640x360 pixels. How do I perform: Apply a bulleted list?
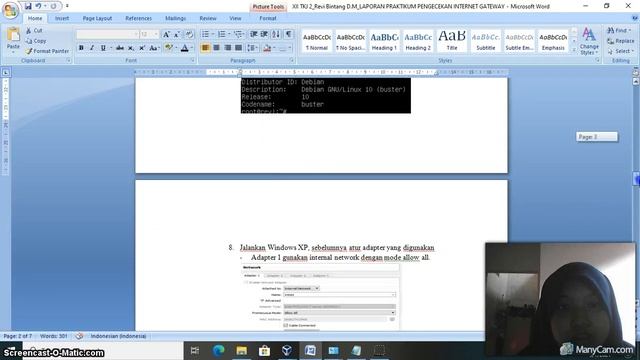tap(205, 34)
